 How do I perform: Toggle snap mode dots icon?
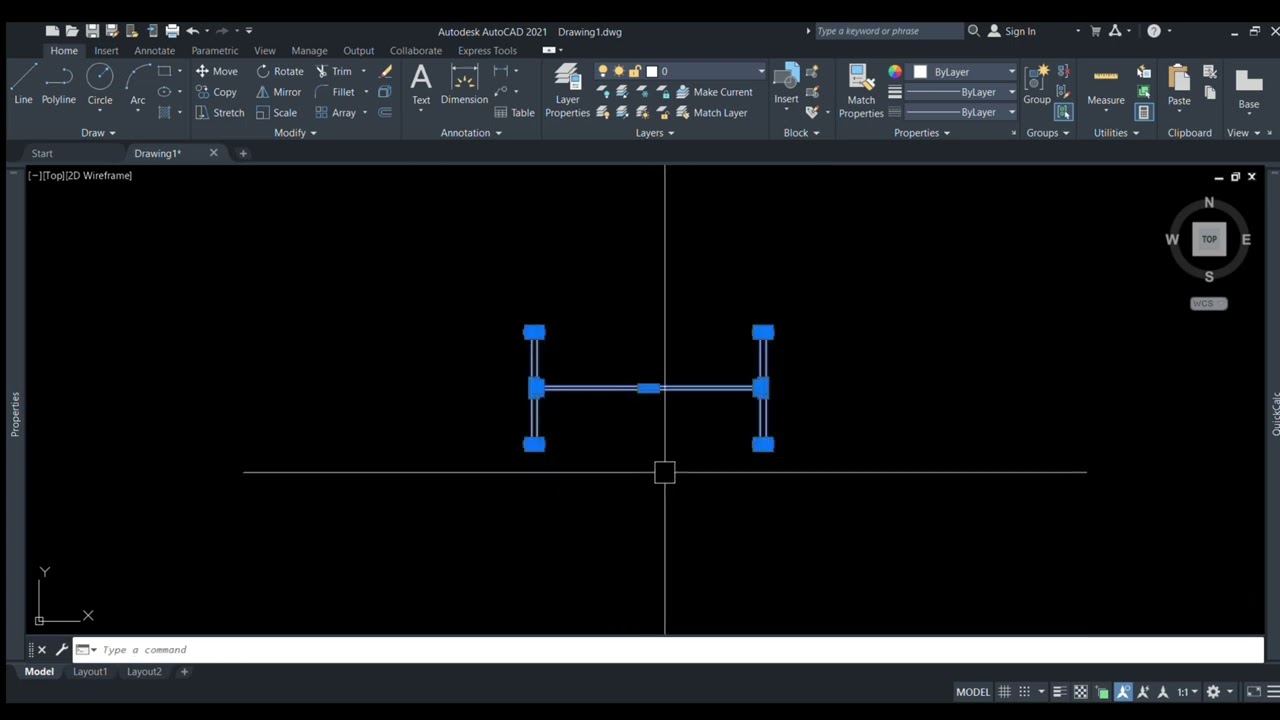pyautogui.click(x=1024, y=692)
